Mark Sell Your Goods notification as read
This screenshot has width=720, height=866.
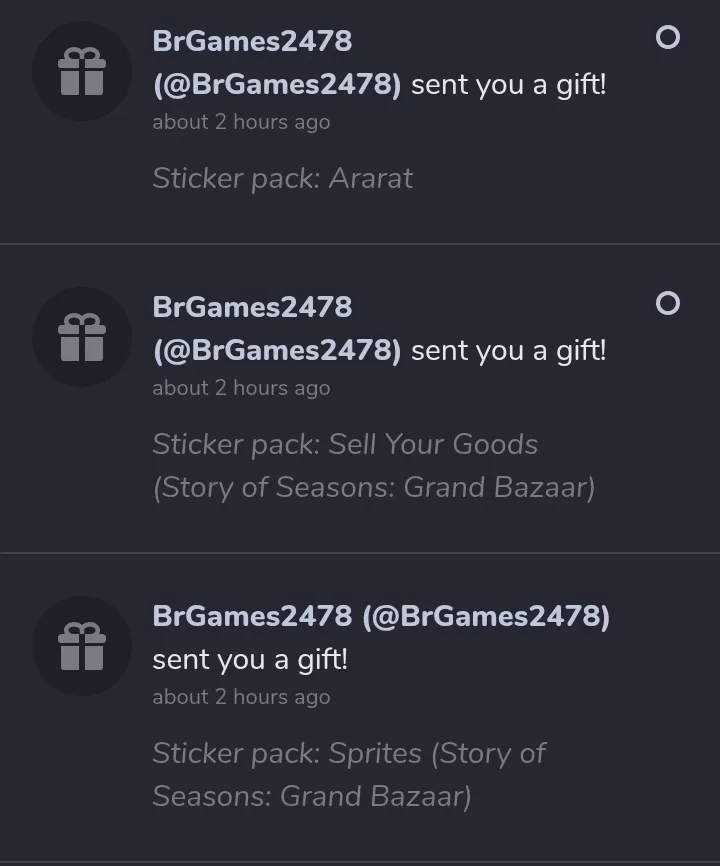click(x=668, y=303)
